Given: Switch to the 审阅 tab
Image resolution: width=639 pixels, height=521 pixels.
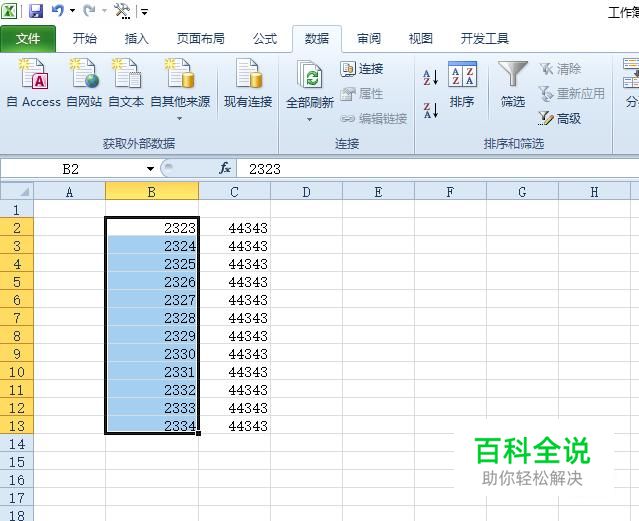Looking at the screenshot, I should [369, 39].
